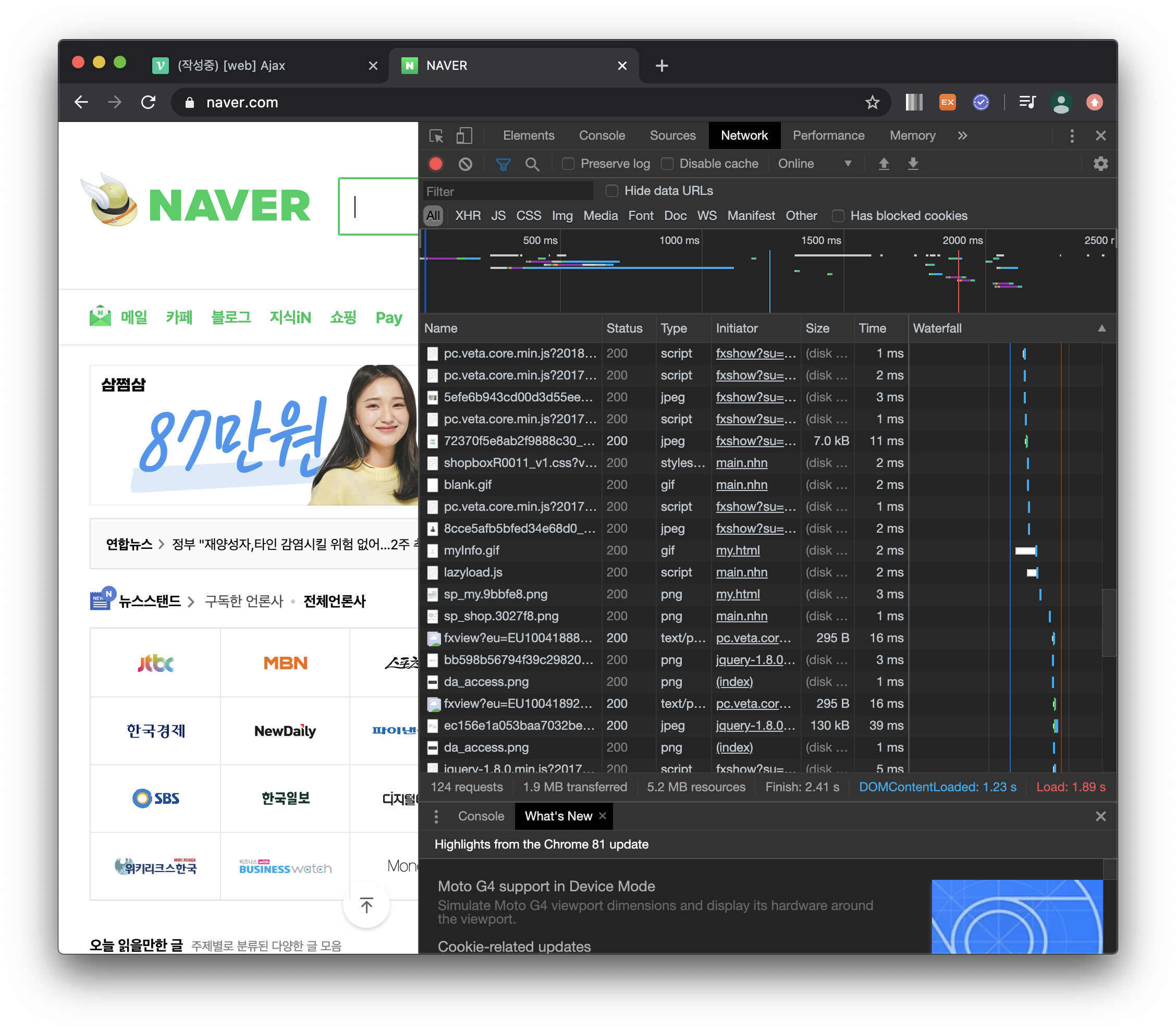Viewport: 1176px width, 1031px height.
Task: Bookmark this page with the star icon
Action: coord(872,102)
